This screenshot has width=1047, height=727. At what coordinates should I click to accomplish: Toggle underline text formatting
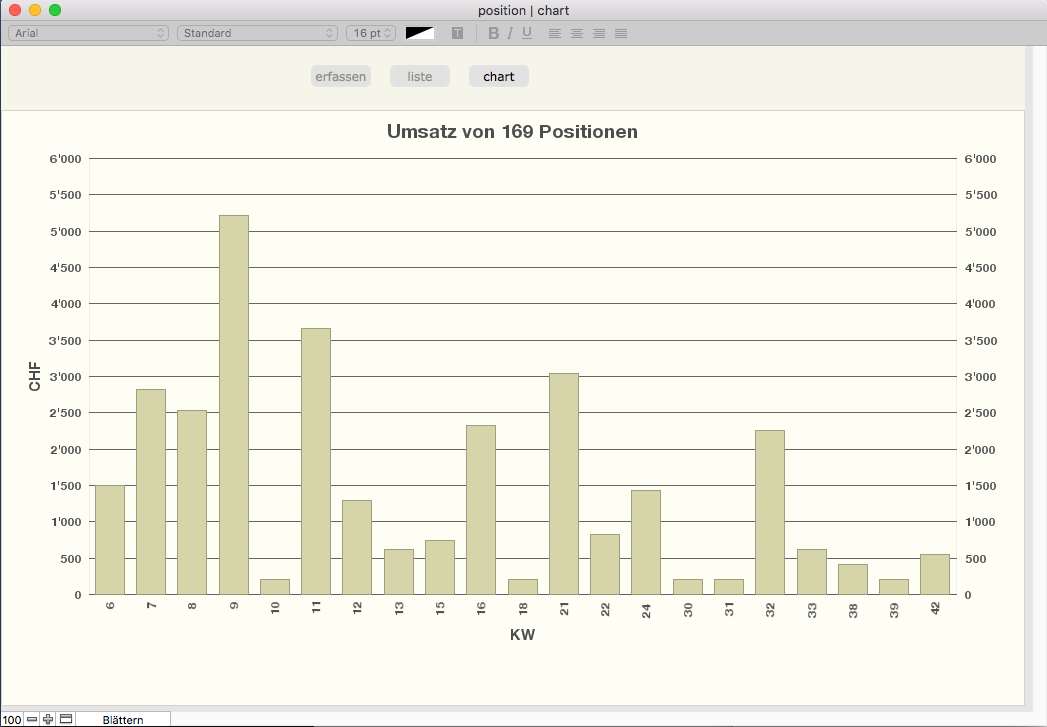point(527,33)
